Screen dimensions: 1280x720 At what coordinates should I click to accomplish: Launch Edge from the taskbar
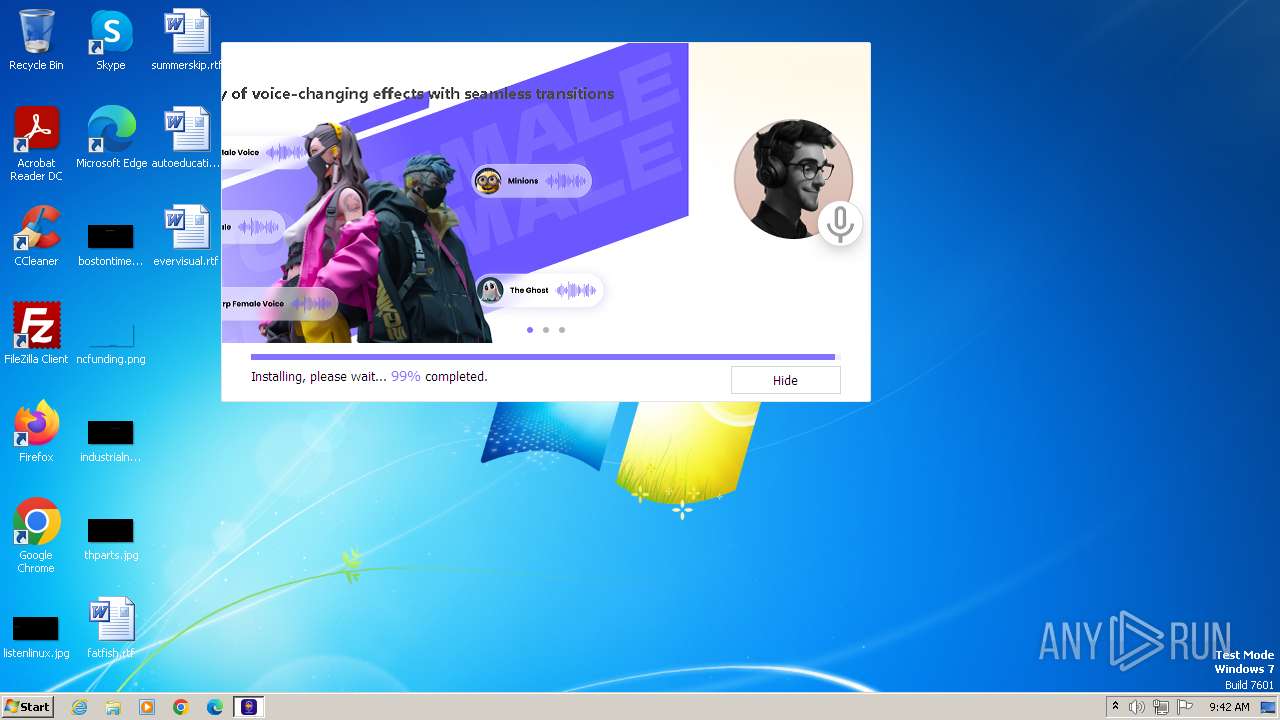(215, 707)
